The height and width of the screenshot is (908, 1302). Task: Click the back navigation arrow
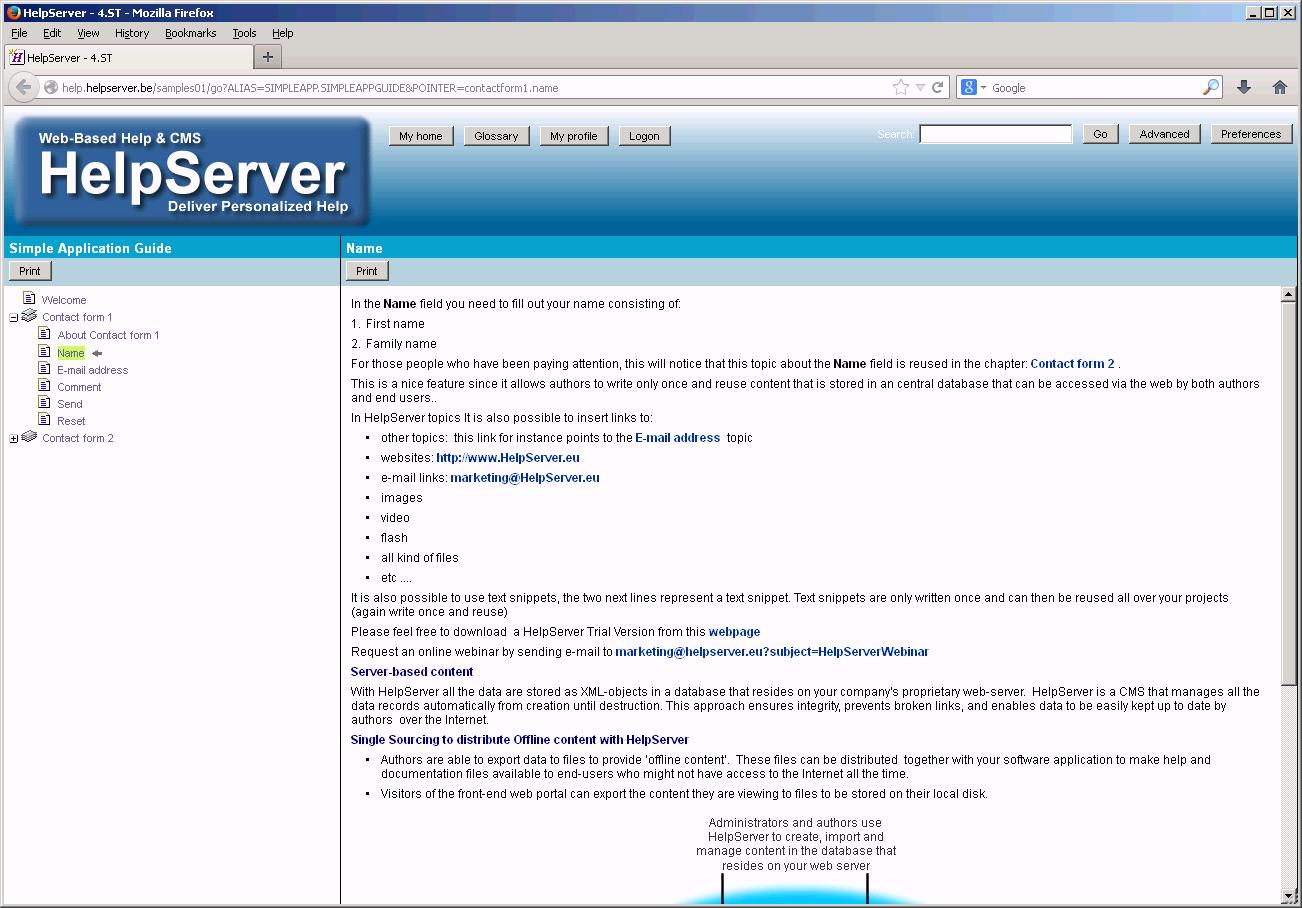(22, 87)
